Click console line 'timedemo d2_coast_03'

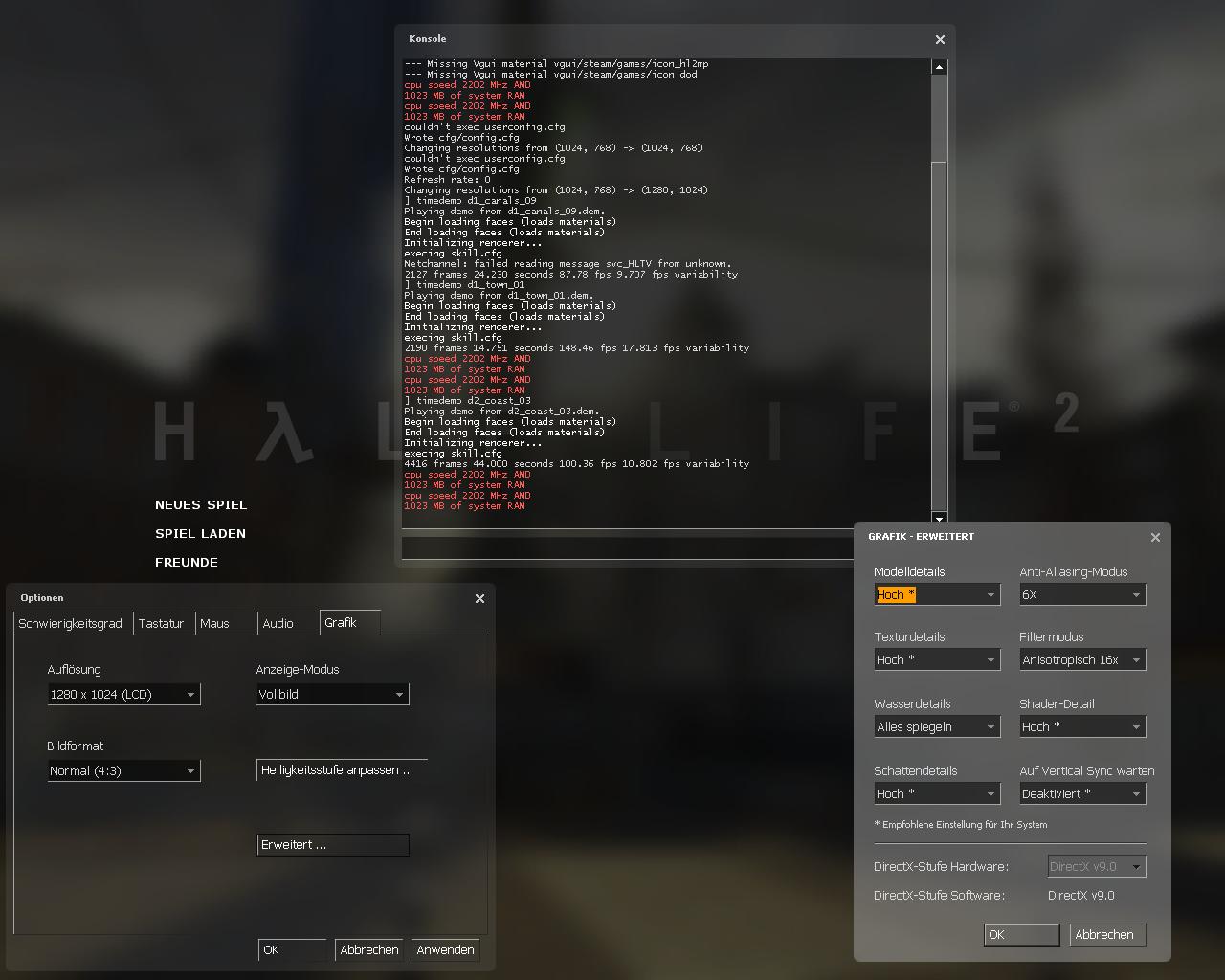tap(467, 401)
